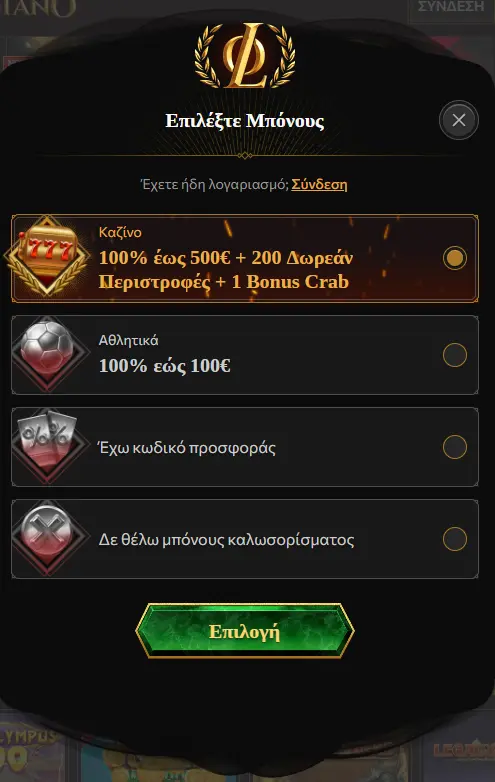The image size is (495, 782).
Task: Click the 100% έως 100€ offer text
Action: [x=165, y=366]
